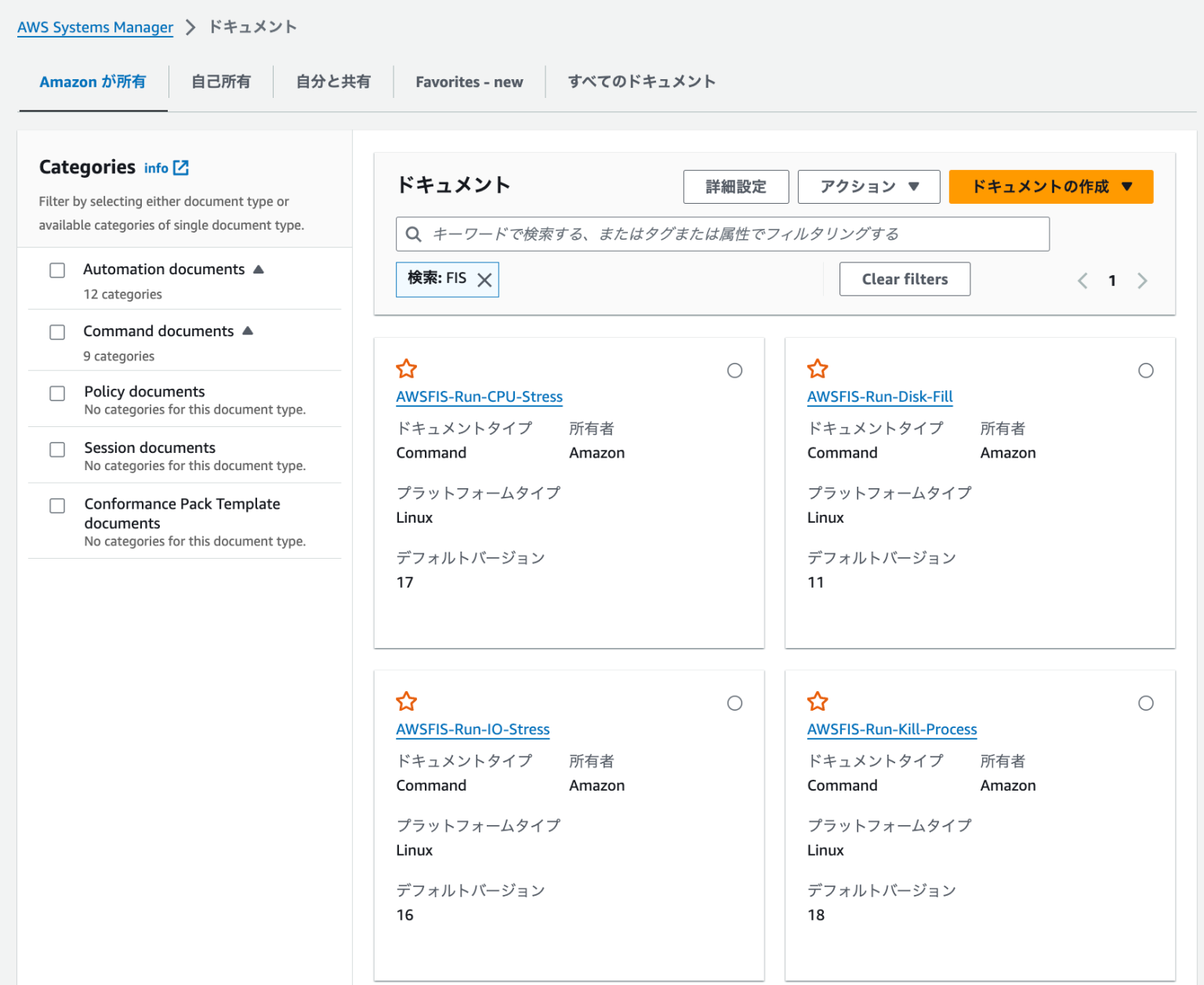This screenshot has height=985, width=1204.
Task: Collapse the Command documents categories list
Action: 248,331
